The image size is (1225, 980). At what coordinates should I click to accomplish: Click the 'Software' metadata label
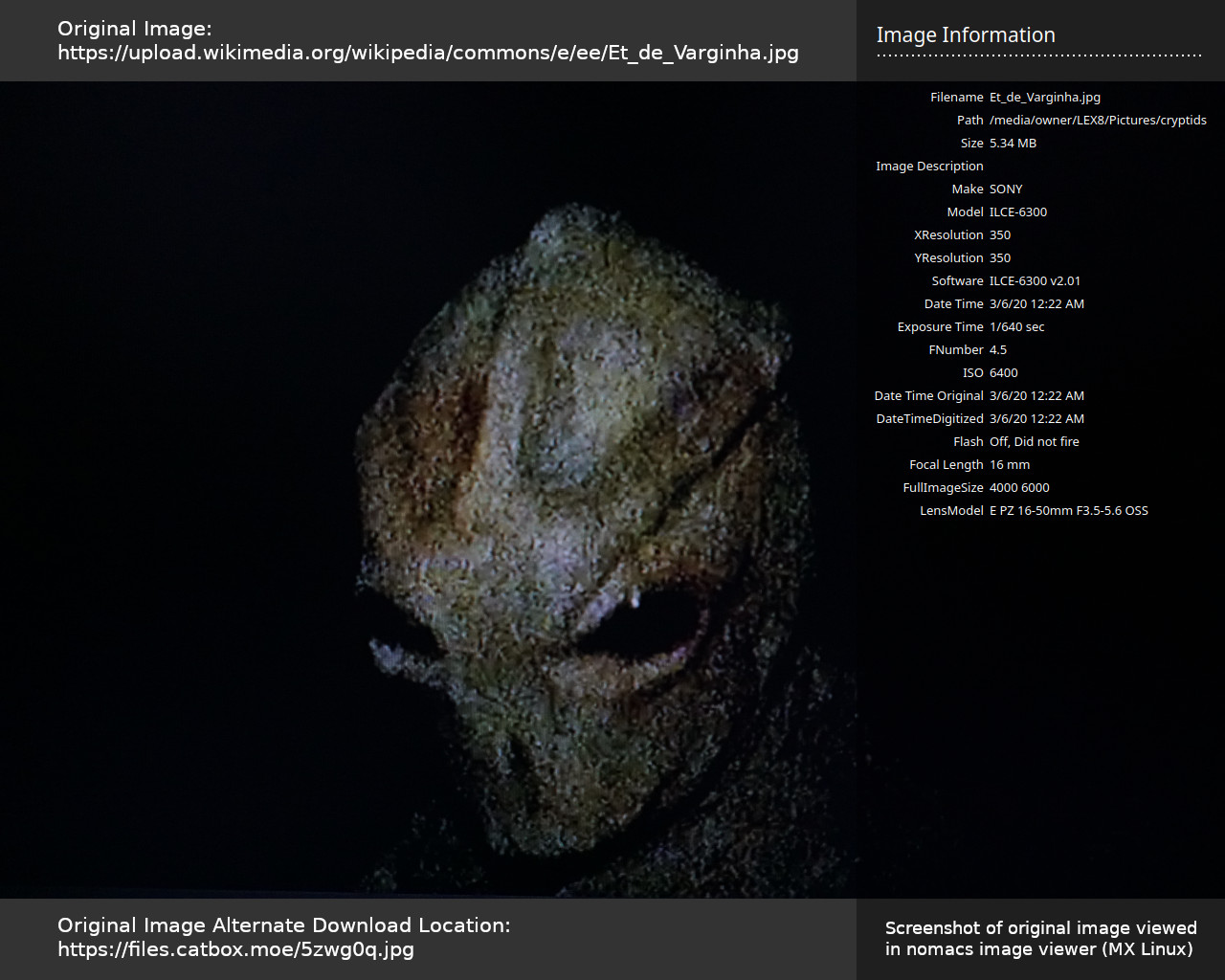click(x=958, y=281)
